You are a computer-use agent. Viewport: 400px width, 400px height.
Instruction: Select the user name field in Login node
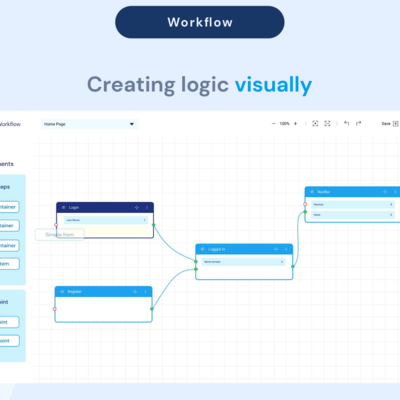point(106,220)
